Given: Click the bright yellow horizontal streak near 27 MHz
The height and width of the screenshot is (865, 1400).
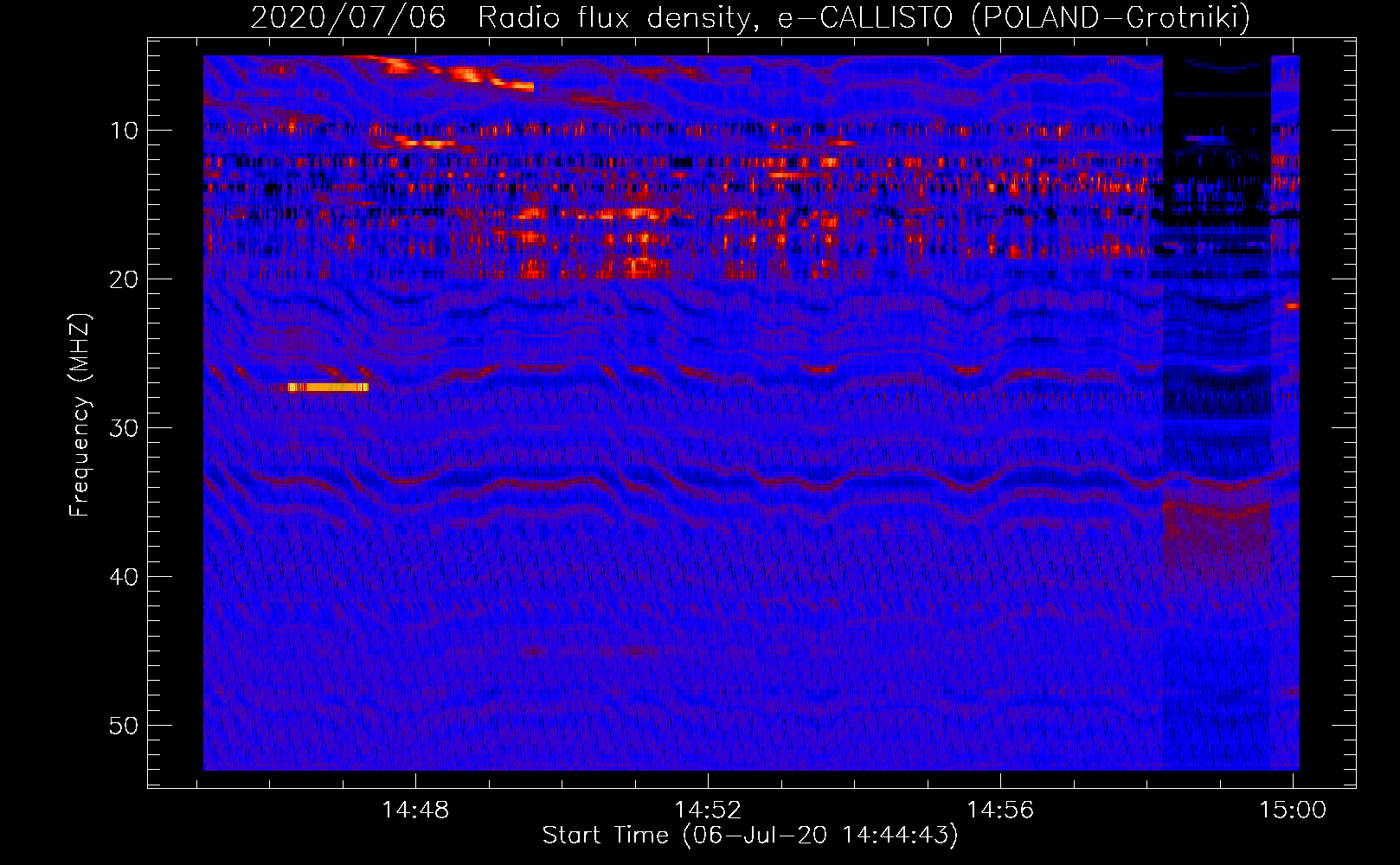Looking at the screenshot, I should tap(328, 387).
